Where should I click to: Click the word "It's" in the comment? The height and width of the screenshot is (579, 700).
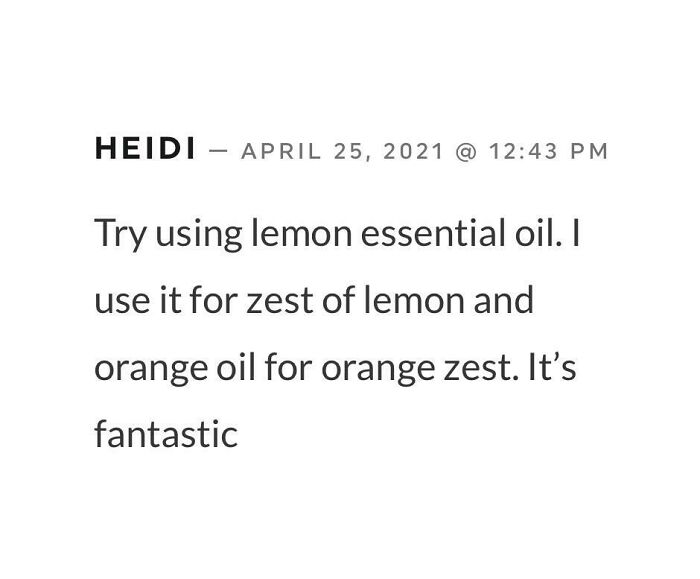(x=552, y=366)
